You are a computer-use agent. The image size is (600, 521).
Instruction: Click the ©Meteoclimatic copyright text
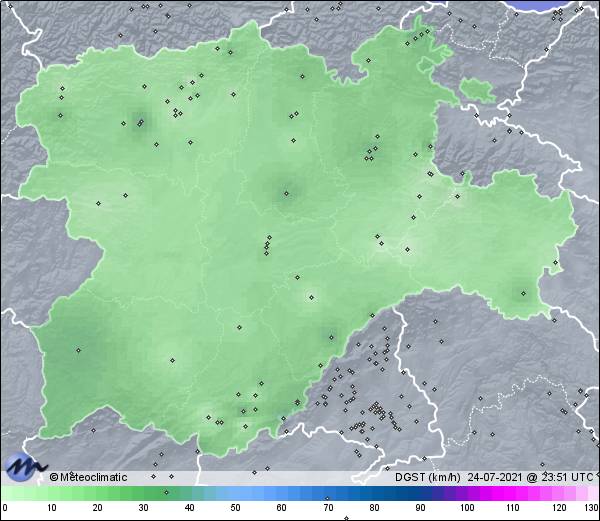[88, 477]
